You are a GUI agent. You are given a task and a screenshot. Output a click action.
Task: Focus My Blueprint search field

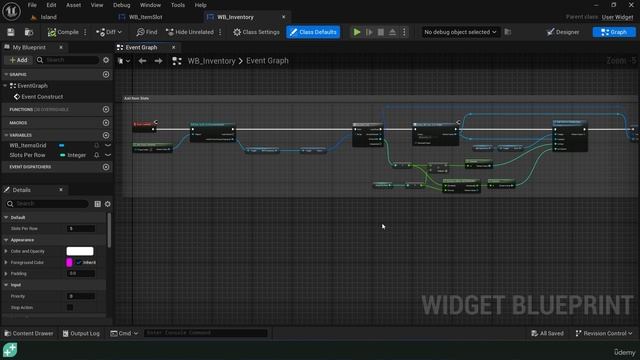click(67, 60)
